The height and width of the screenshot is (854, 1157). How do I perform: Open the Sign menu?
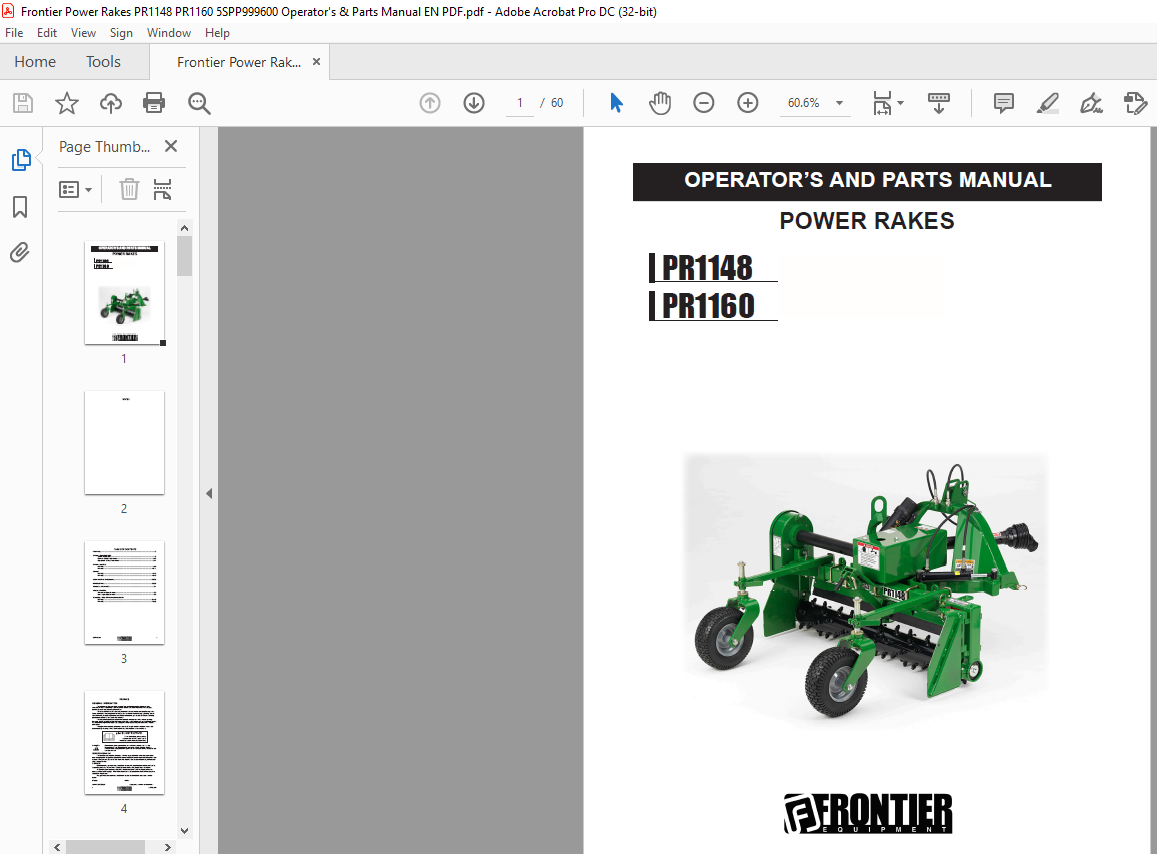click(121, 32)
